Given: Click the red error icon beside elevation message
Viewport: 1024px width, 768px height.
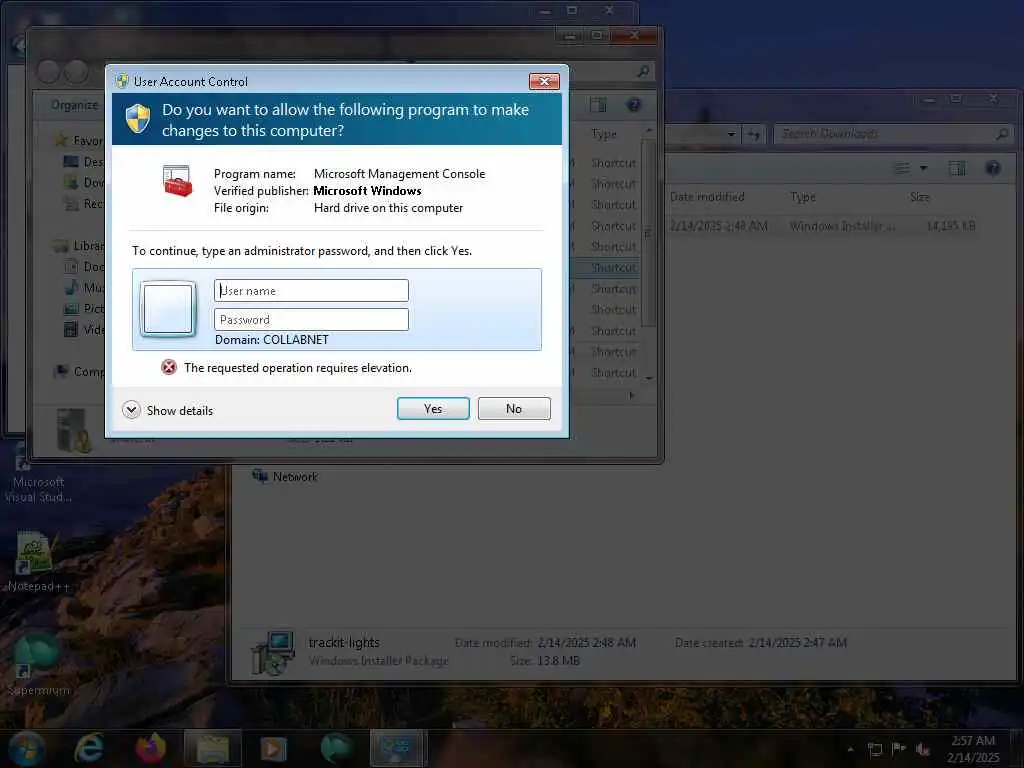Looking at the screenshot, I should pos(168,367).
